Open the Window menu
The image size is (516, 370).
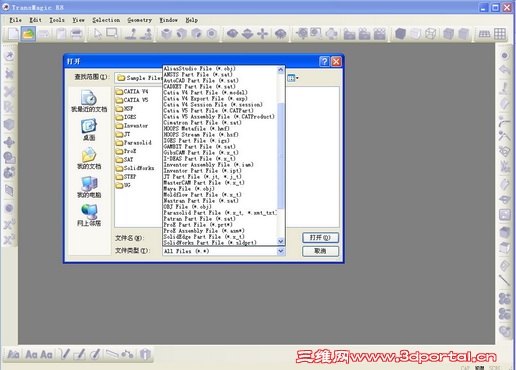click(x=168, y=20)
